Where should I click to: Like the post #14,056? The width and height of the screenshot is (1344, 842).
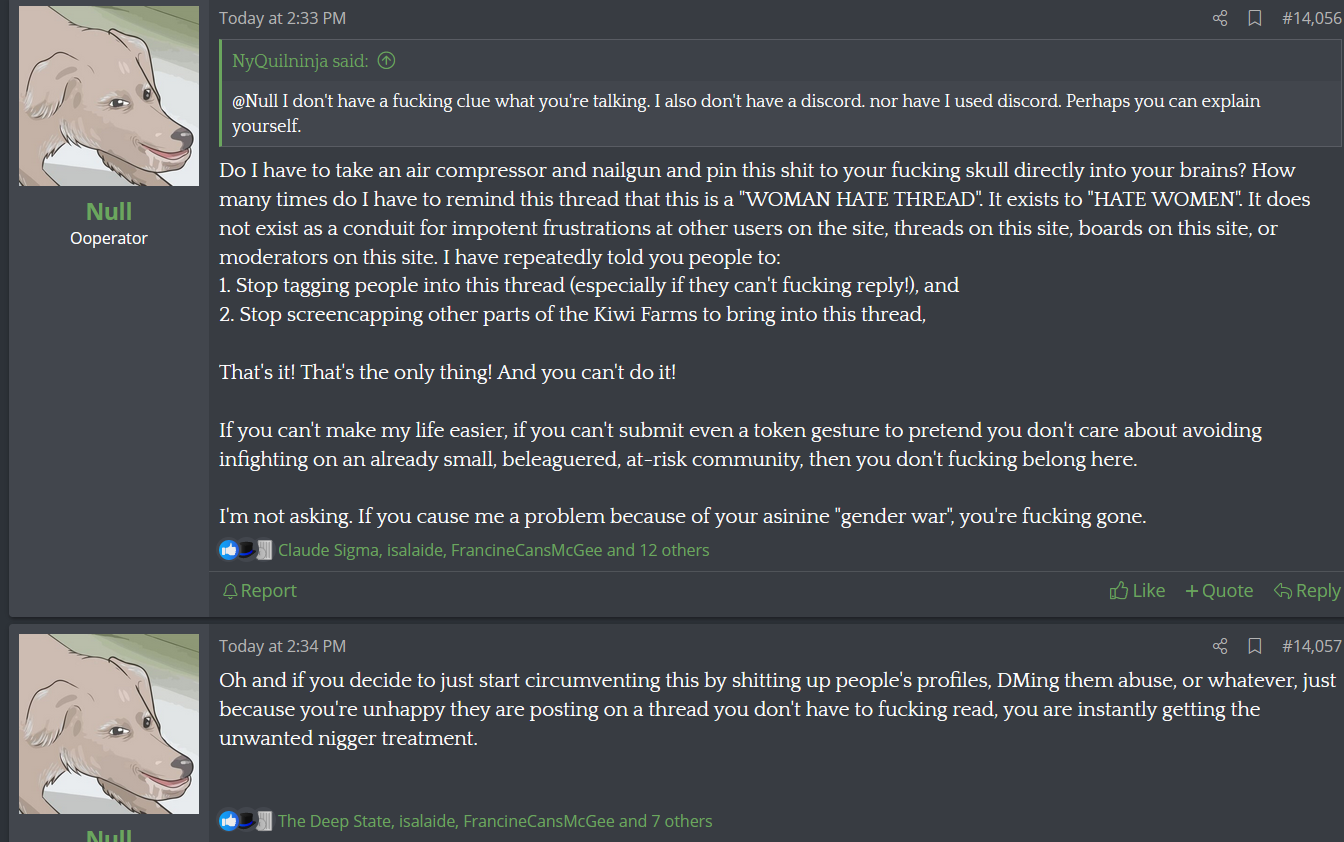click(x=1137, y=591)
